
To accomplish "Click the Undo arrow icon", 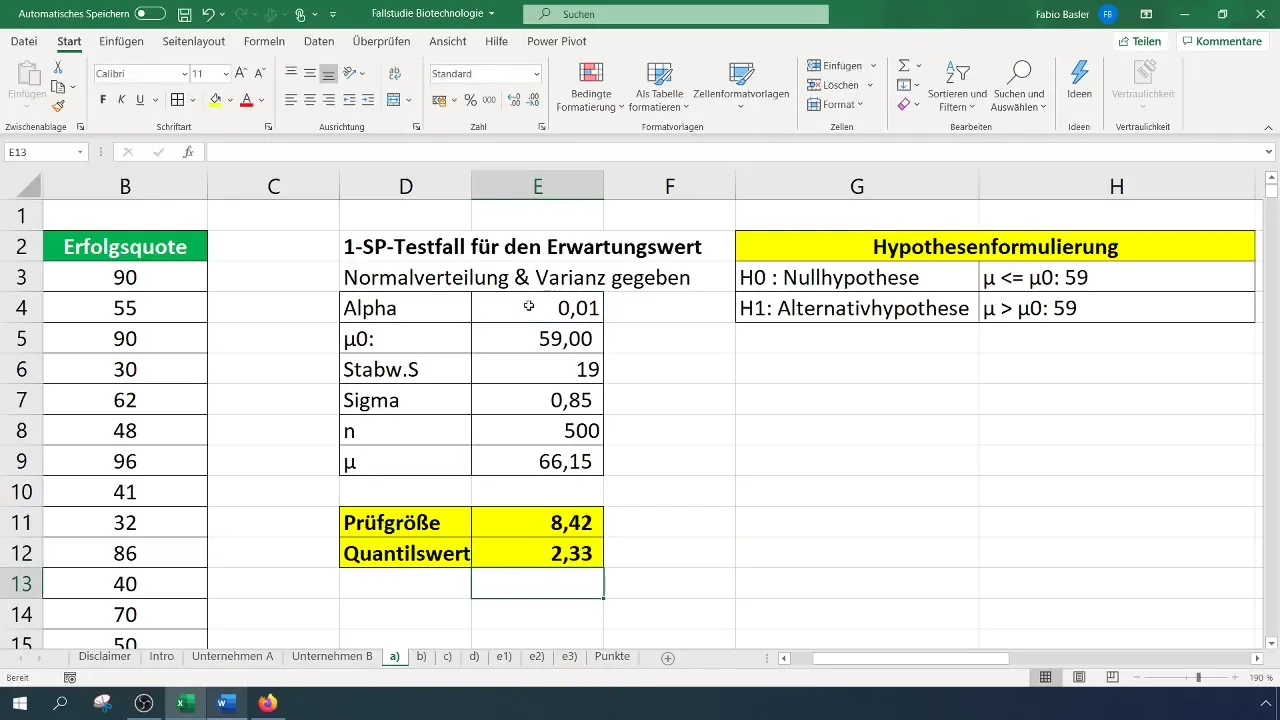I will 208,15.
